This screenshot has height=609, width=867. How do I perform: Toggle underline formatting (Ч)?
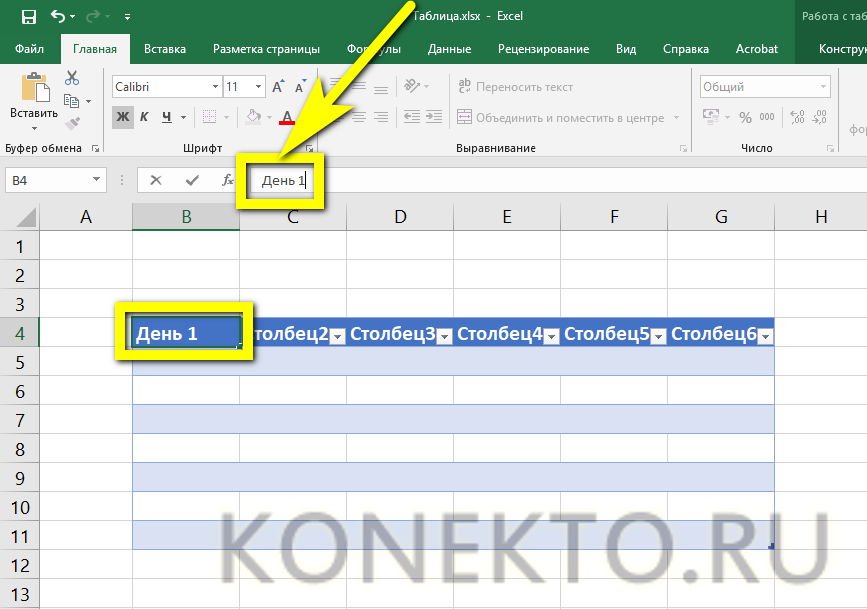click(167, 117)
